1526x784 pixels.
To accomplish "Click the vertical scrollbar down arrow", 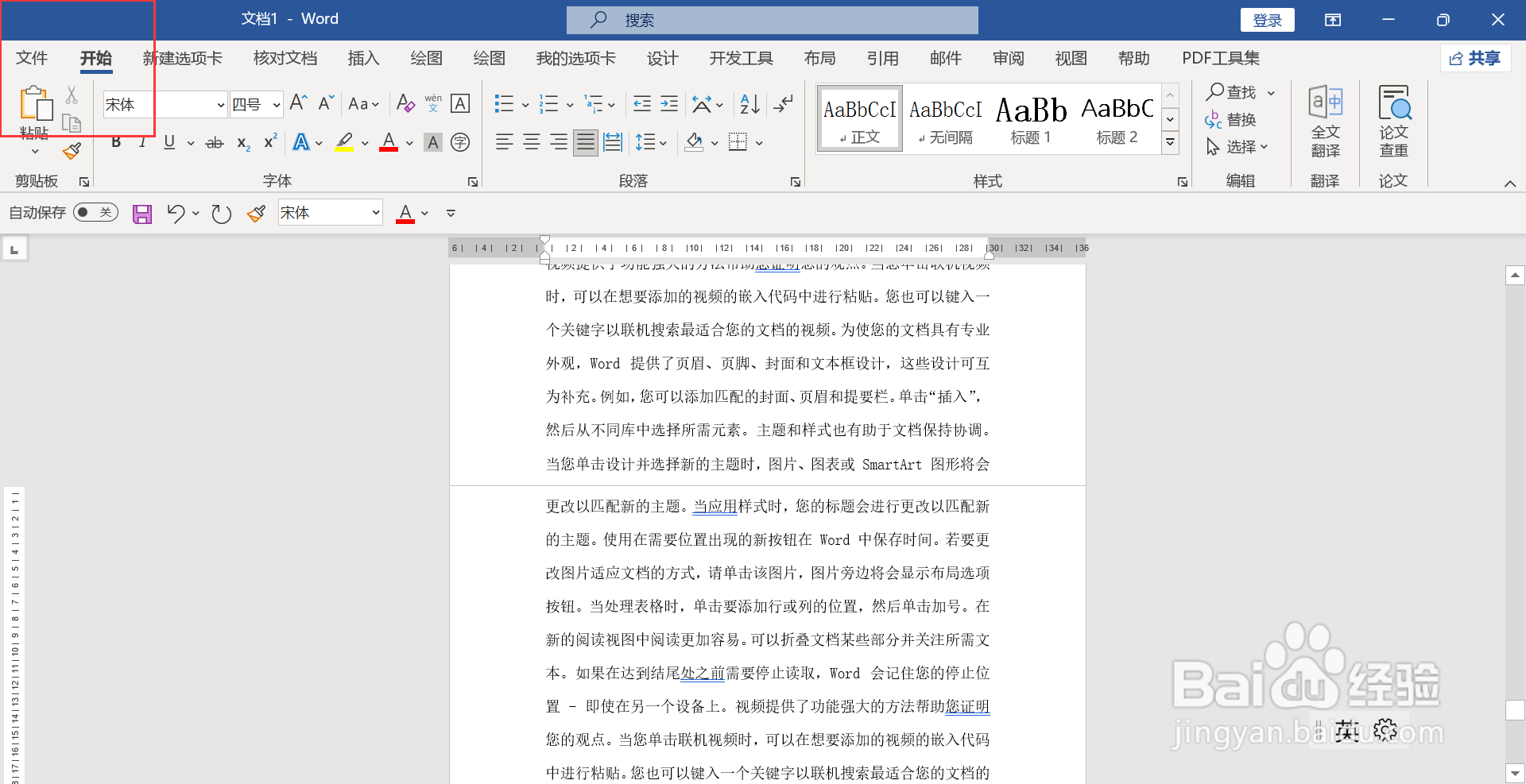I will [x=1515, y=772].
